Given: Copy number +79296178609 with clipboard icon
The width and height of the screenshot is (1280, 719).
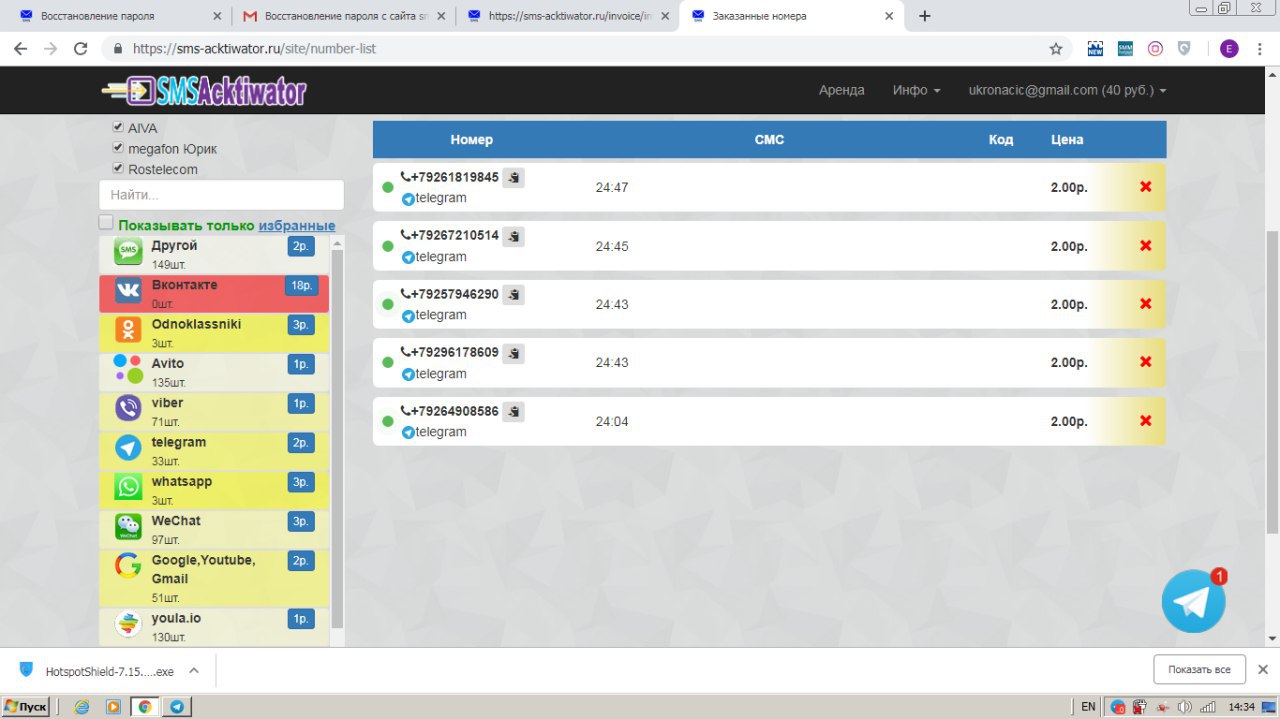Looking at the screenshot, I should coord(513,353).
